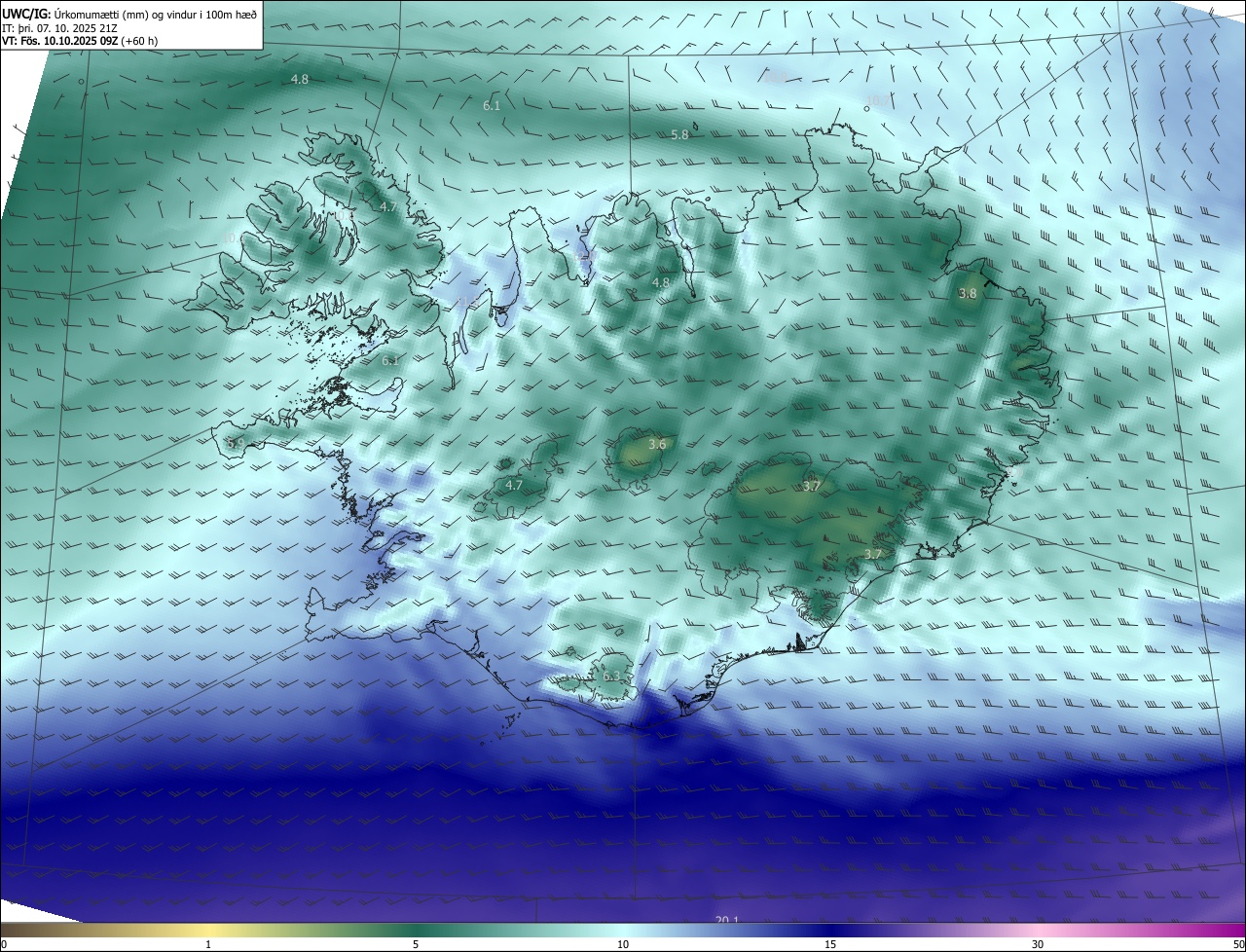Click the title text 'Úrkomumætti (mm) og vindur í 100m hæð'
Viewport: 1246px width, 952px height.
click(x=155, y=14)
